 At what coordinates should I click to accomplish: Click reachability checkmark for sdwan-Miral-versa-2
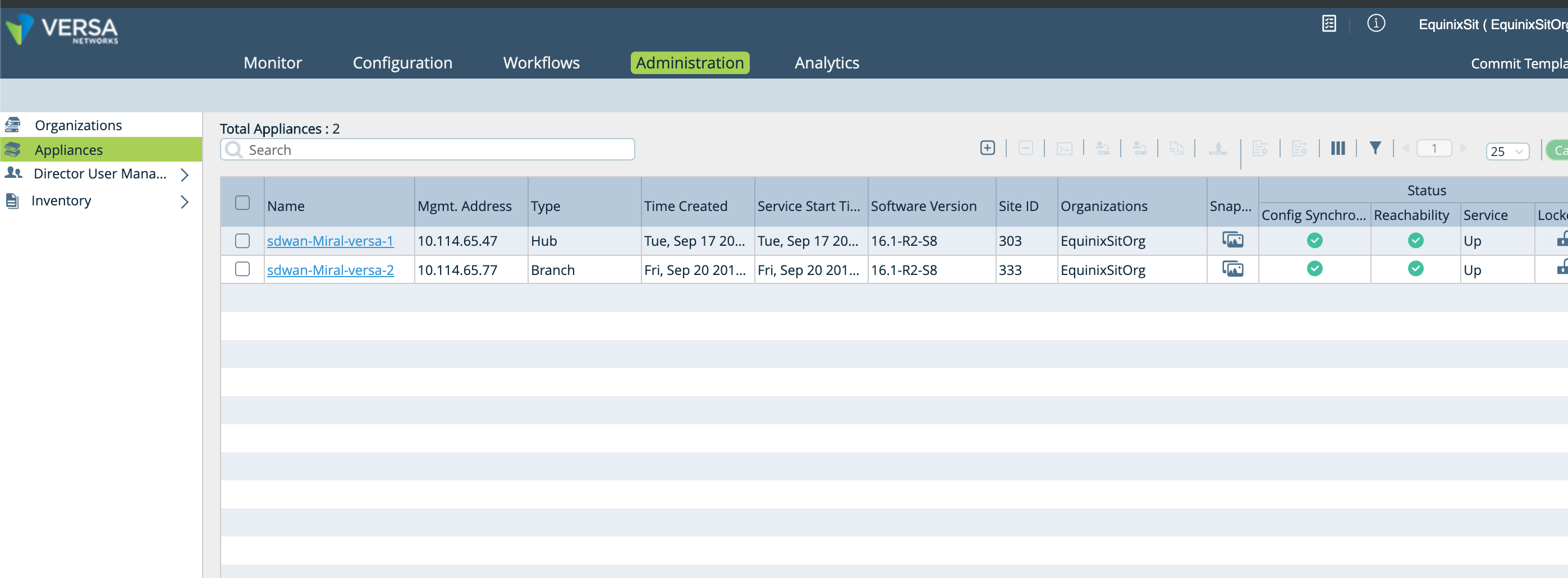point(1415,269)
